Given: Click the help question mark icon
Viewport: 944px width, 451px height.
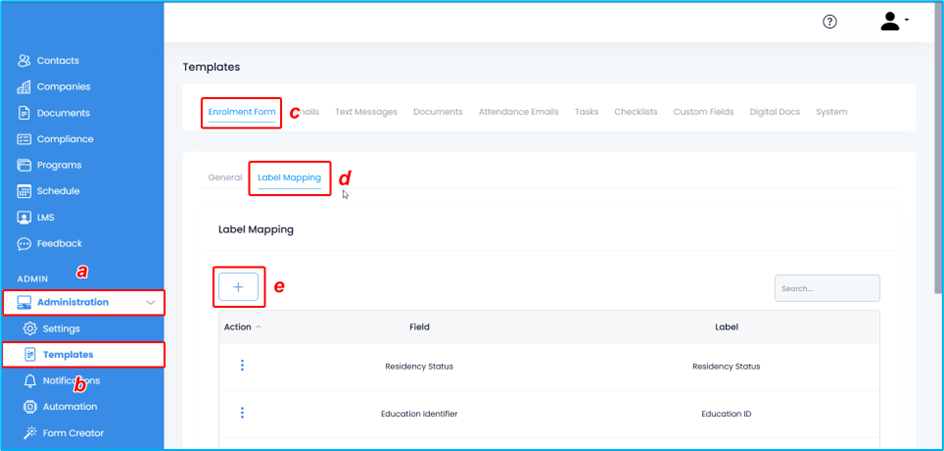Looking at the screenshot, I should [x=829, y=22].
